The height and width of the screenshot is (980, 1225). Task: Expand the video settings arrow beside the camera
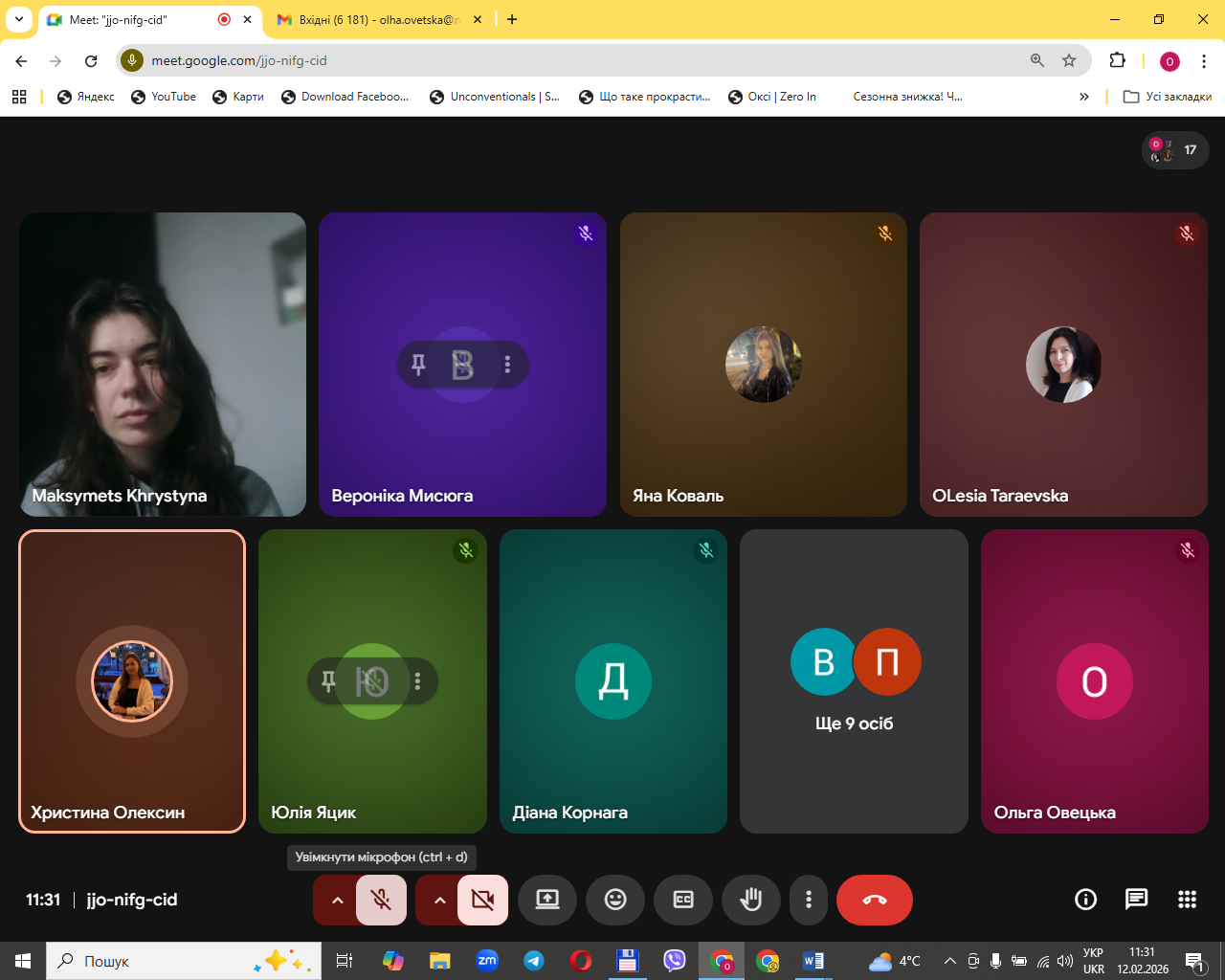(x=439, y=900)
